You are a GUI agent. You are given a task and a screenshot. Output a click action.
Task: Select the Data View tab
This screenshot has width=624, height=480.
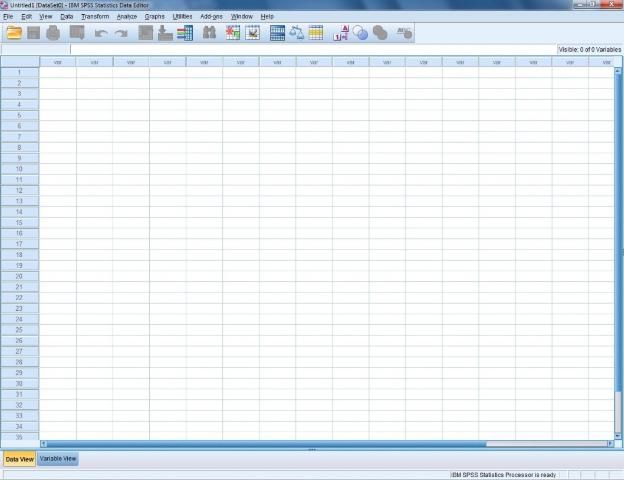point(19,459)
